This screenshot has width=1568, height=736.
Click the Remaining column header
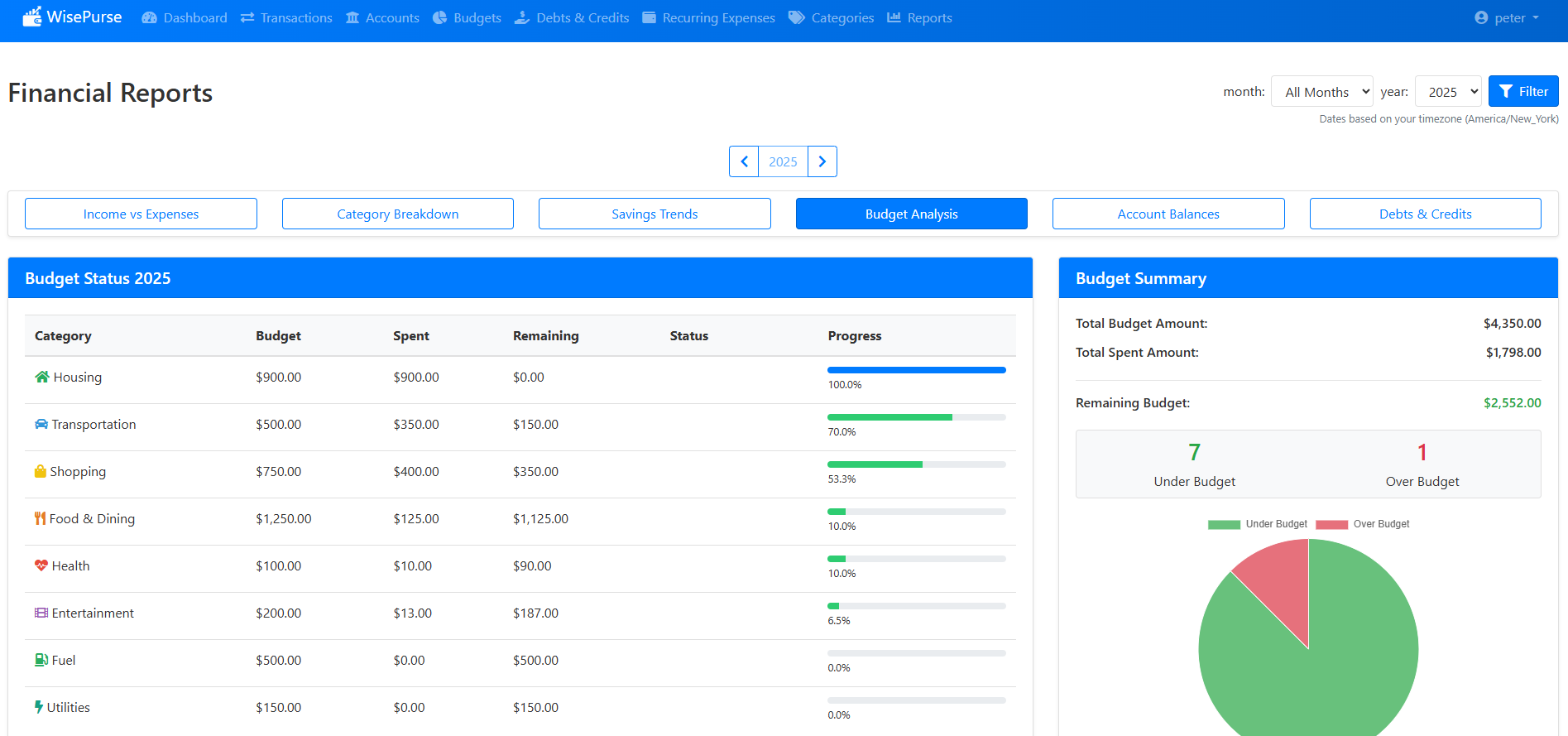point(546,335)
